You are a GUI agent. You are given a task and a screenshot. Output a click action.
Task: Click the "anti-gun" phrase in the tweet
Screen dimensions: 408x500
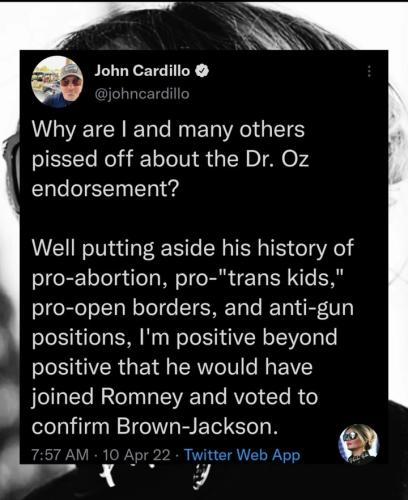pyautogui.click(x=311, y=308)
